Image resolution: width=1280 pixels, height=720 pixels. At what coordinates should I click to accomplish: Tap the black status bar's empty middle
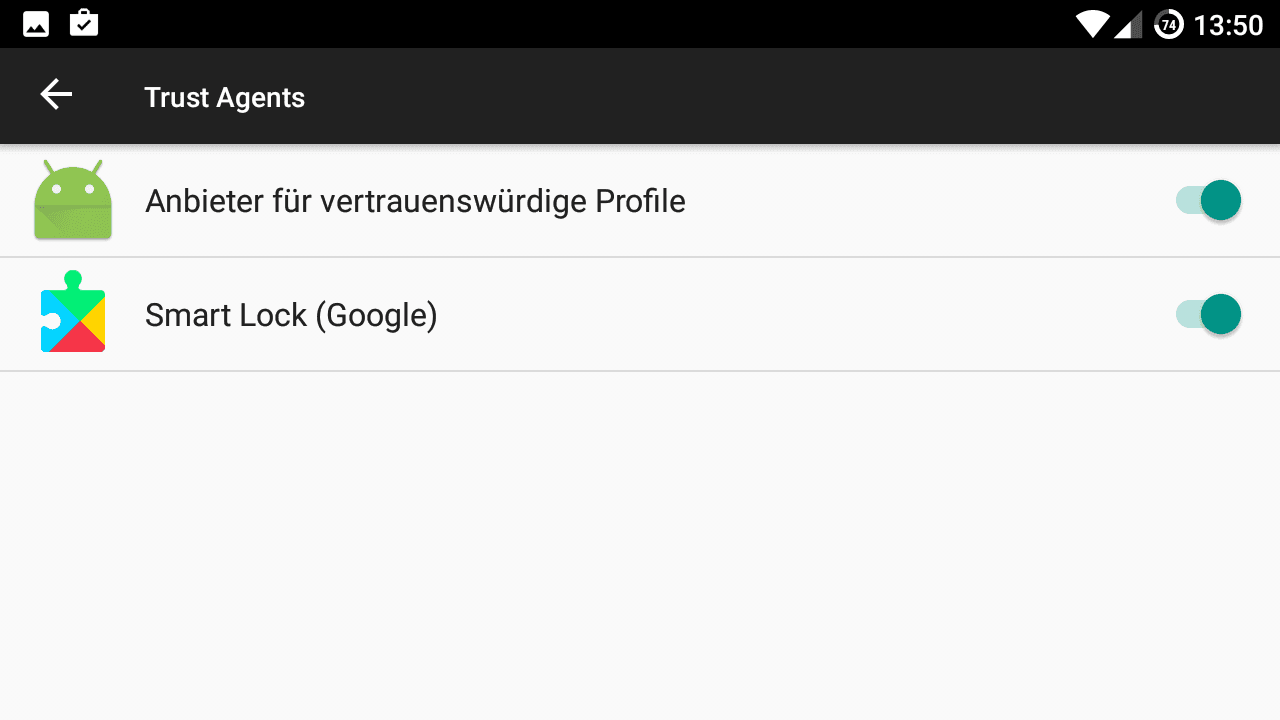580,24
